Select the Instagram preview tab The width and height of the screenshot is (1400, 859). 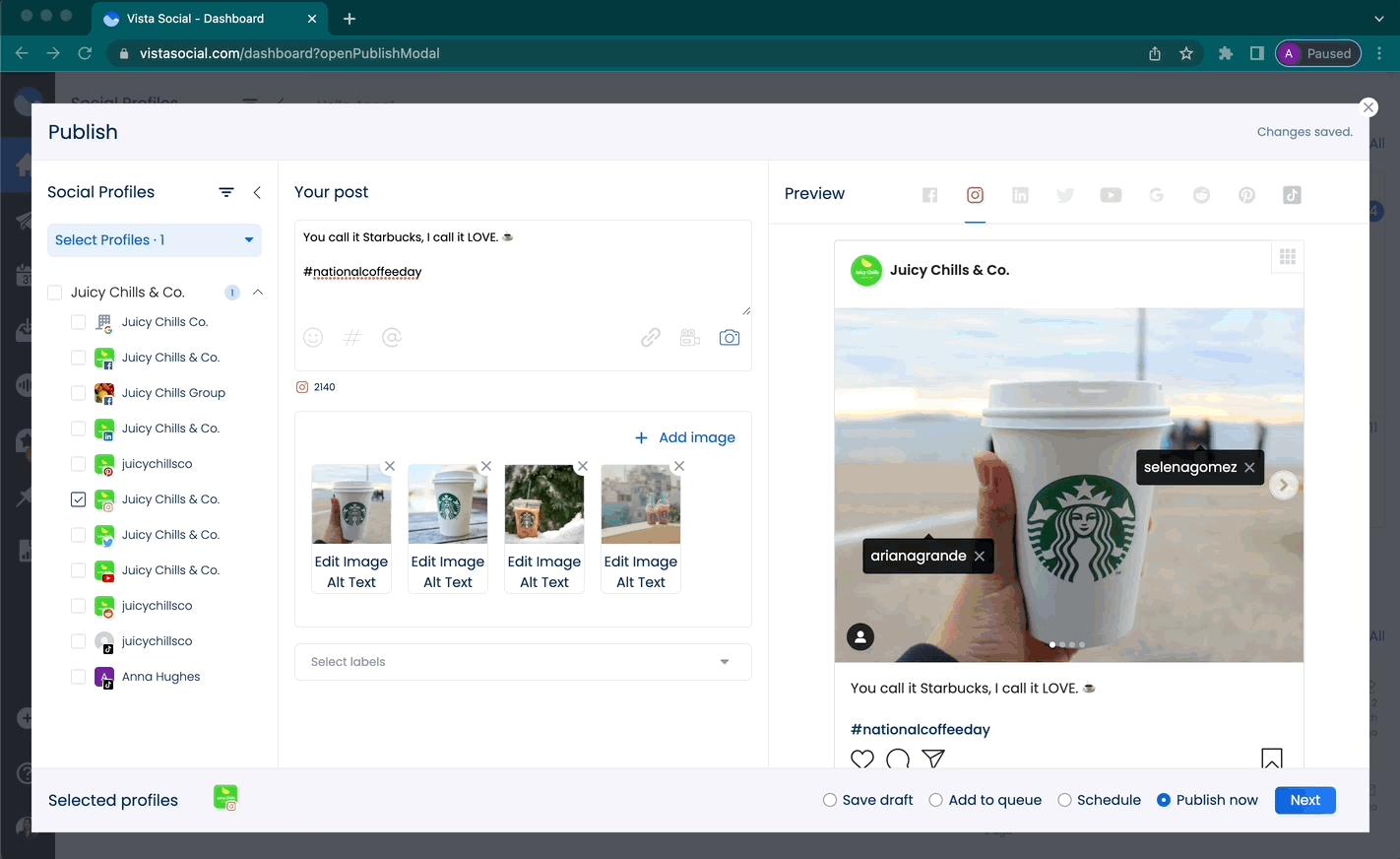[975, 195]
